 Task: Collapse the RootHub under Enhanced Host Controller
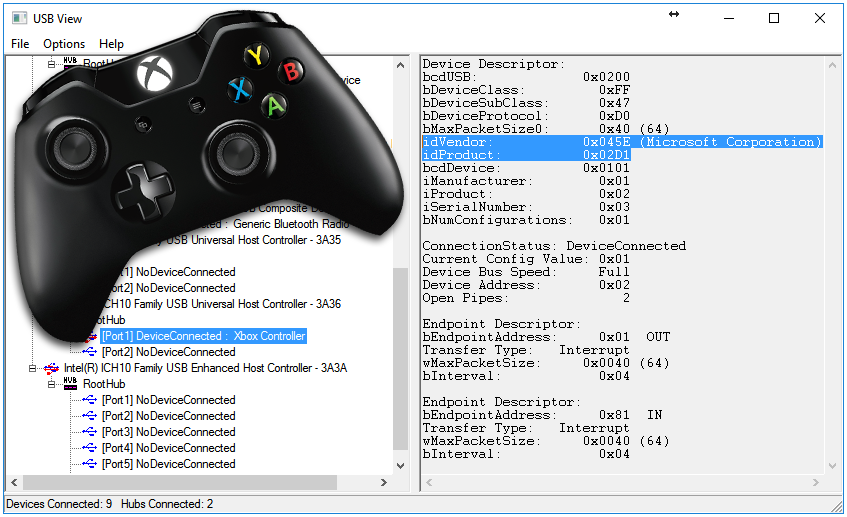[x=51, y=385]
